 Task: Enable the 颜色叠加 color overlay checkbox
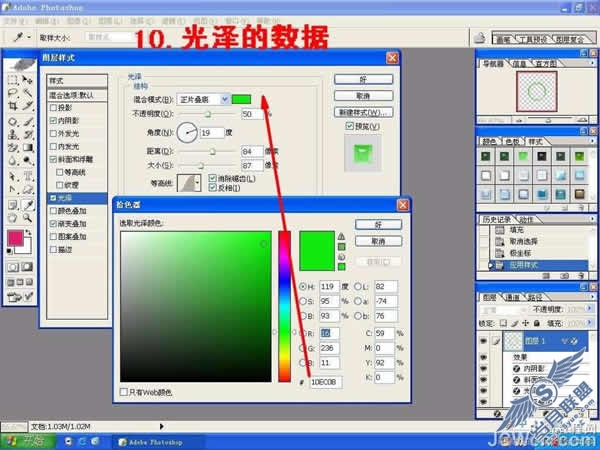pos(54,211)
